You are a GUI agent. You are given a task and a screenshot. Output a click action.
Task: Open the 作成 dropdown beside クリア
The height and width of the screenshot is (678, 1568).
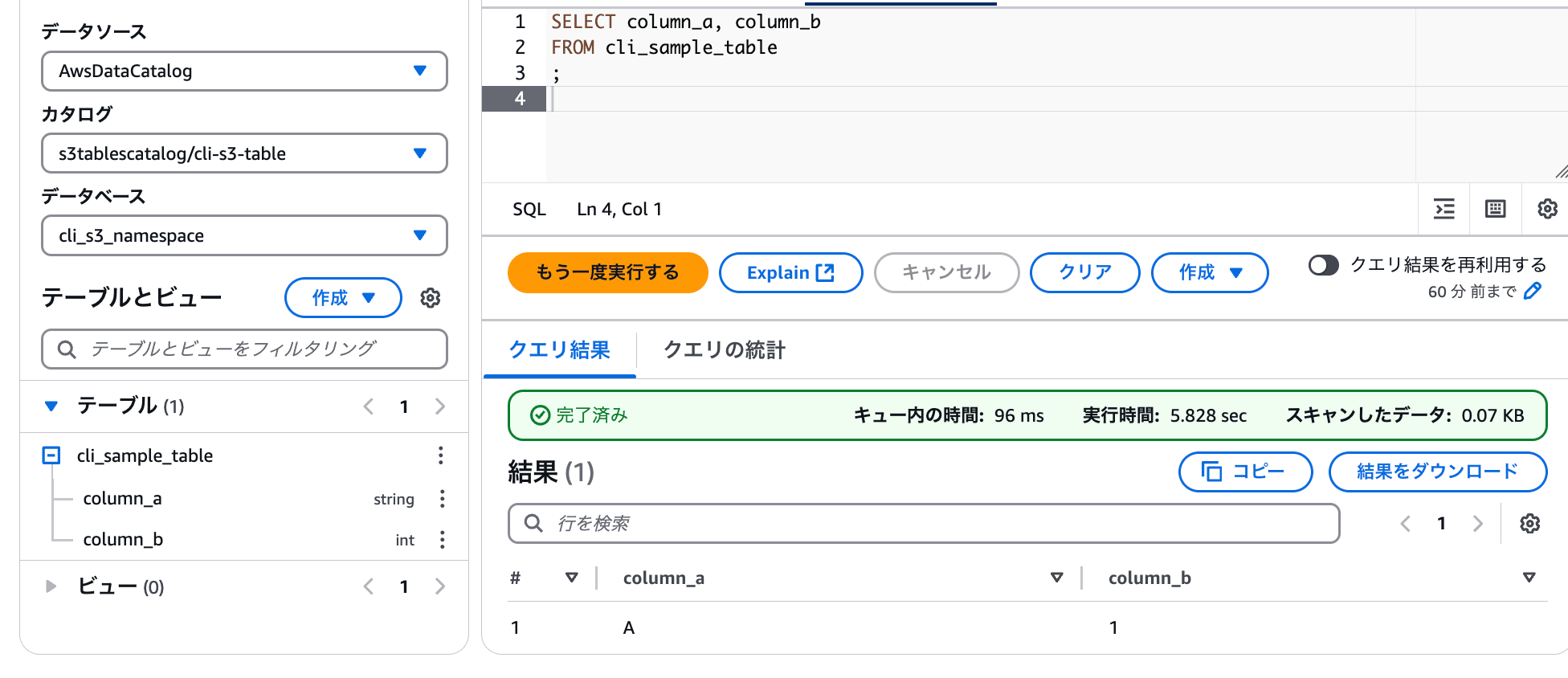coord(1210,272)
